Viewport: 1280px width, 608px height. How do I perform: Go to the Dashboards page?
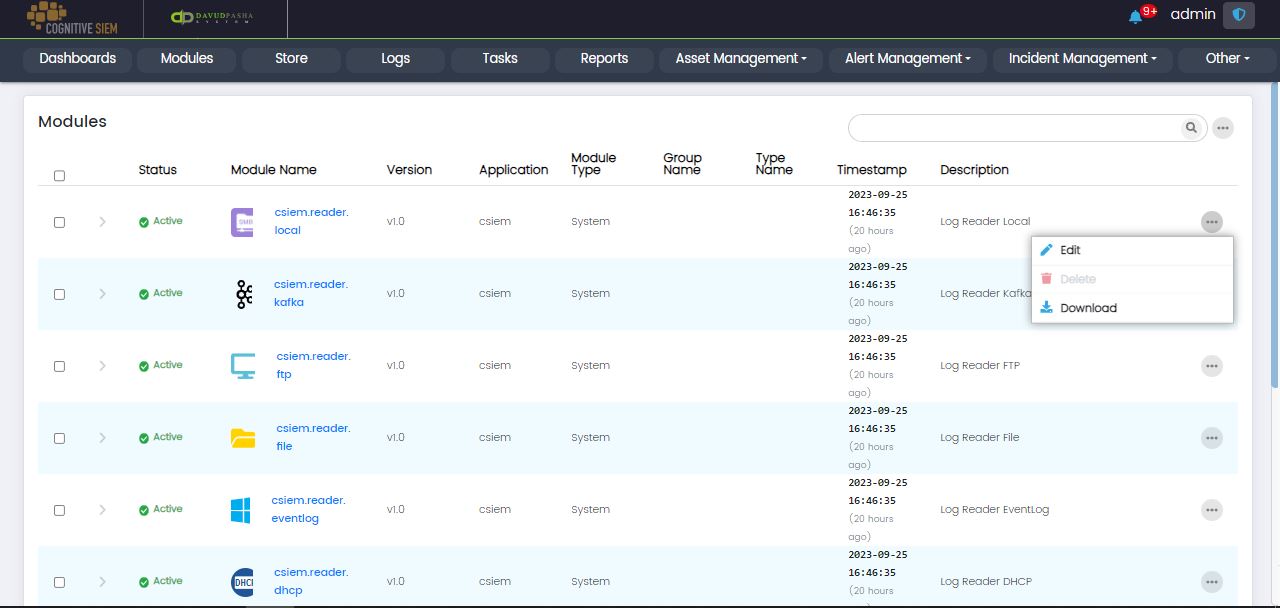[x=78, y=59]
